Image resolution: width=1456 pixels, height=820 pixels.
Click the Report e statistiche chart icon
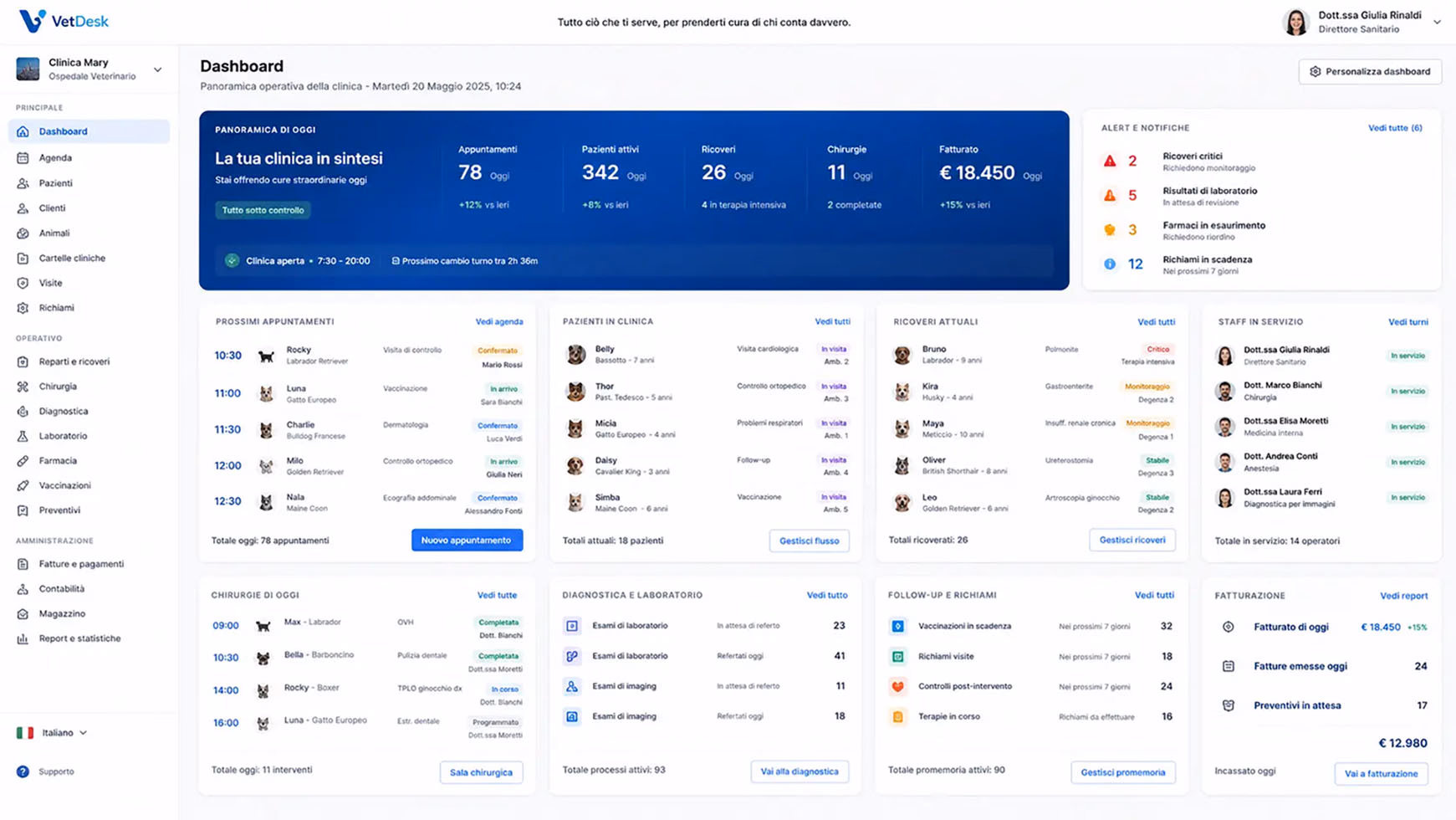[23, 638]
